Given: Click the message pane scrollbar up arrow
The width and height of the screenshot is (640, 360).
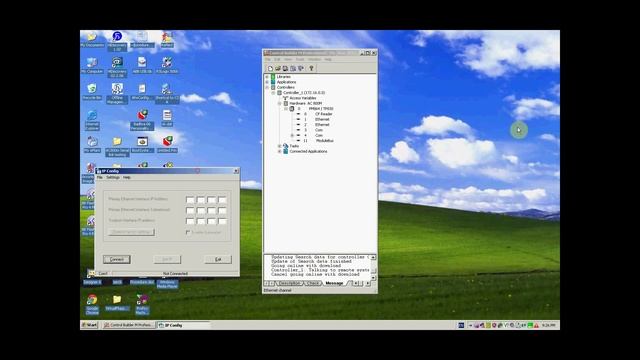Looking at the screenshot, I should point(373,258).
